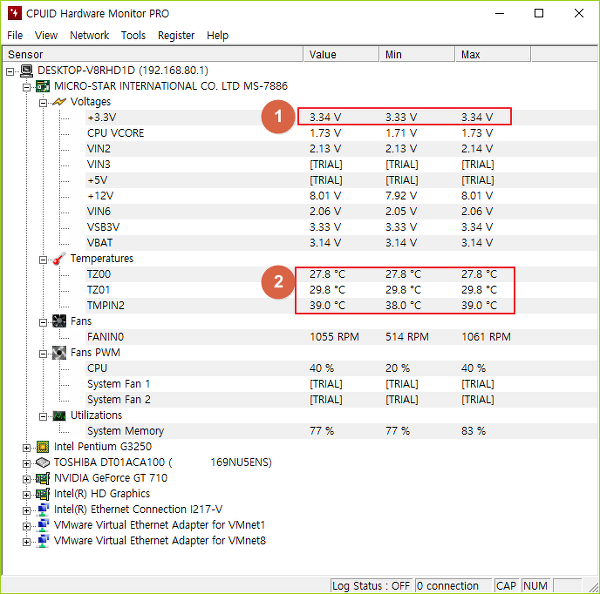
Task: Click the VSB3V row label
Action: click(x=103, y=227)
